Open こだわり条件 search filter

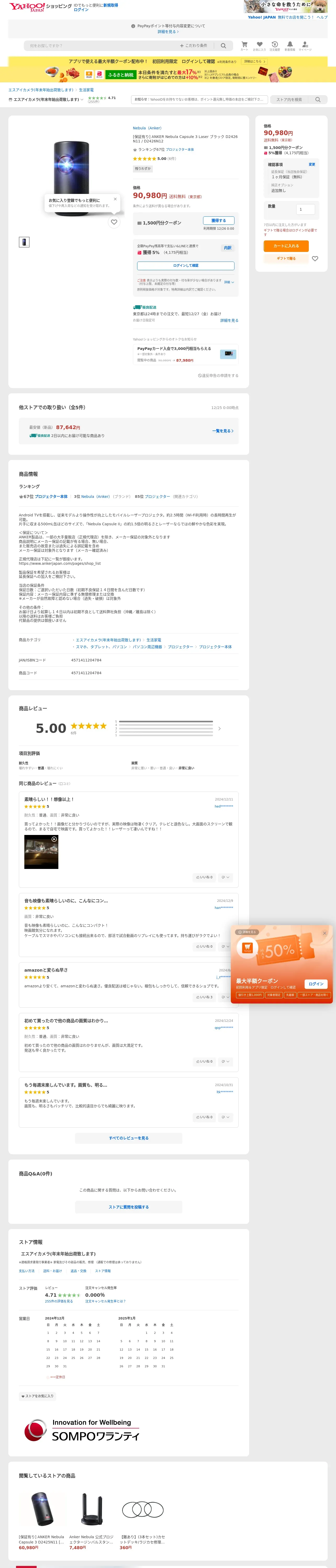[x=193, y=46]
